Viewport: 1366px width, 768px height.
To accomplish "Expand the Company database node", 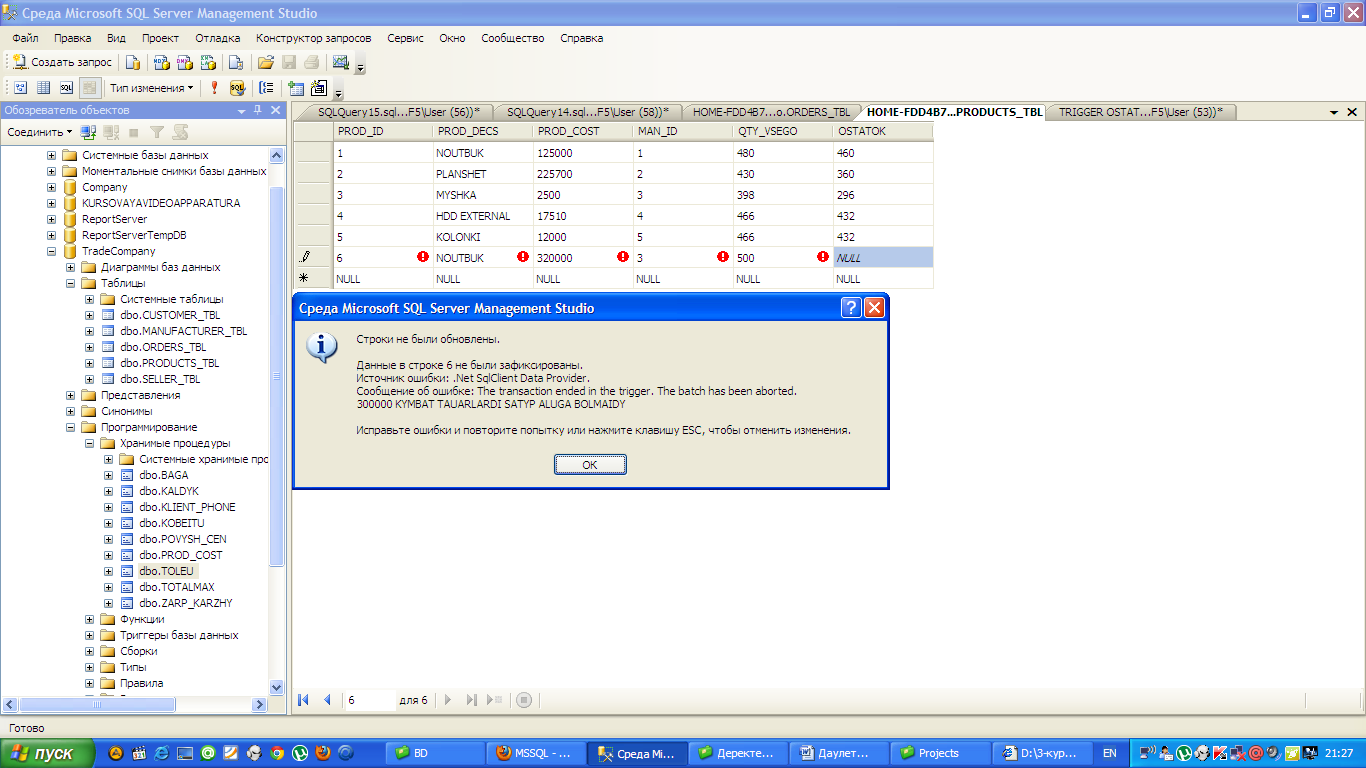I will click(x=52, y=187).
